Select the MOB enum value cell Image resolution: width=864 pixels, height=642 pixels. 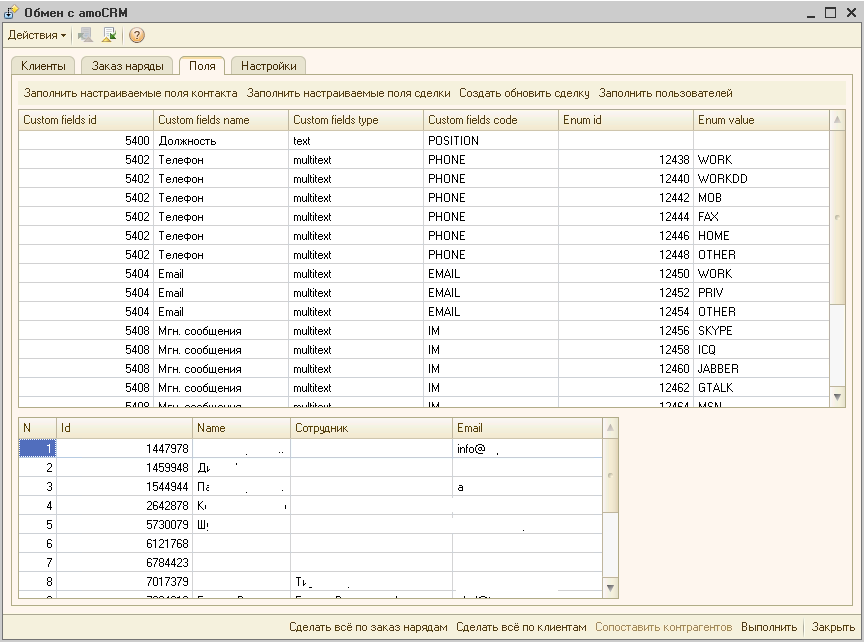coord(761,198)
